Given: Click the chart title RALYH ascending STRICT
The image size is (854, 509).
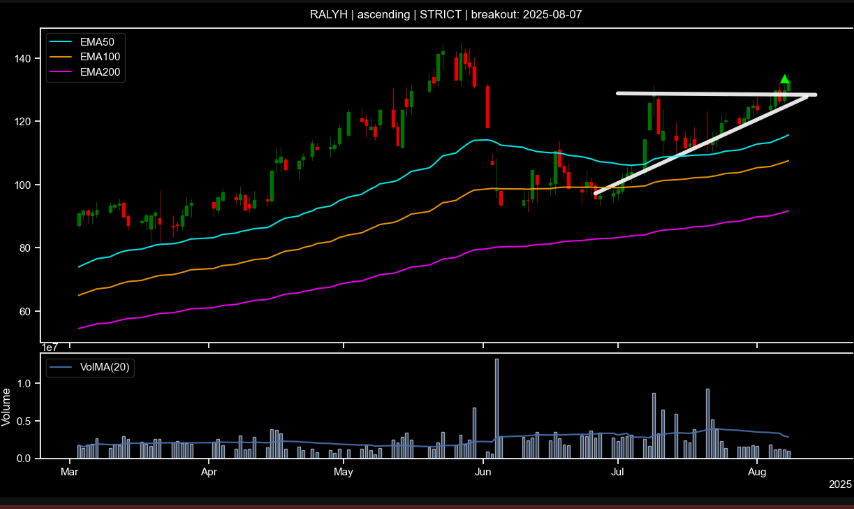Looking at the screenshot, I should (446, 15).
